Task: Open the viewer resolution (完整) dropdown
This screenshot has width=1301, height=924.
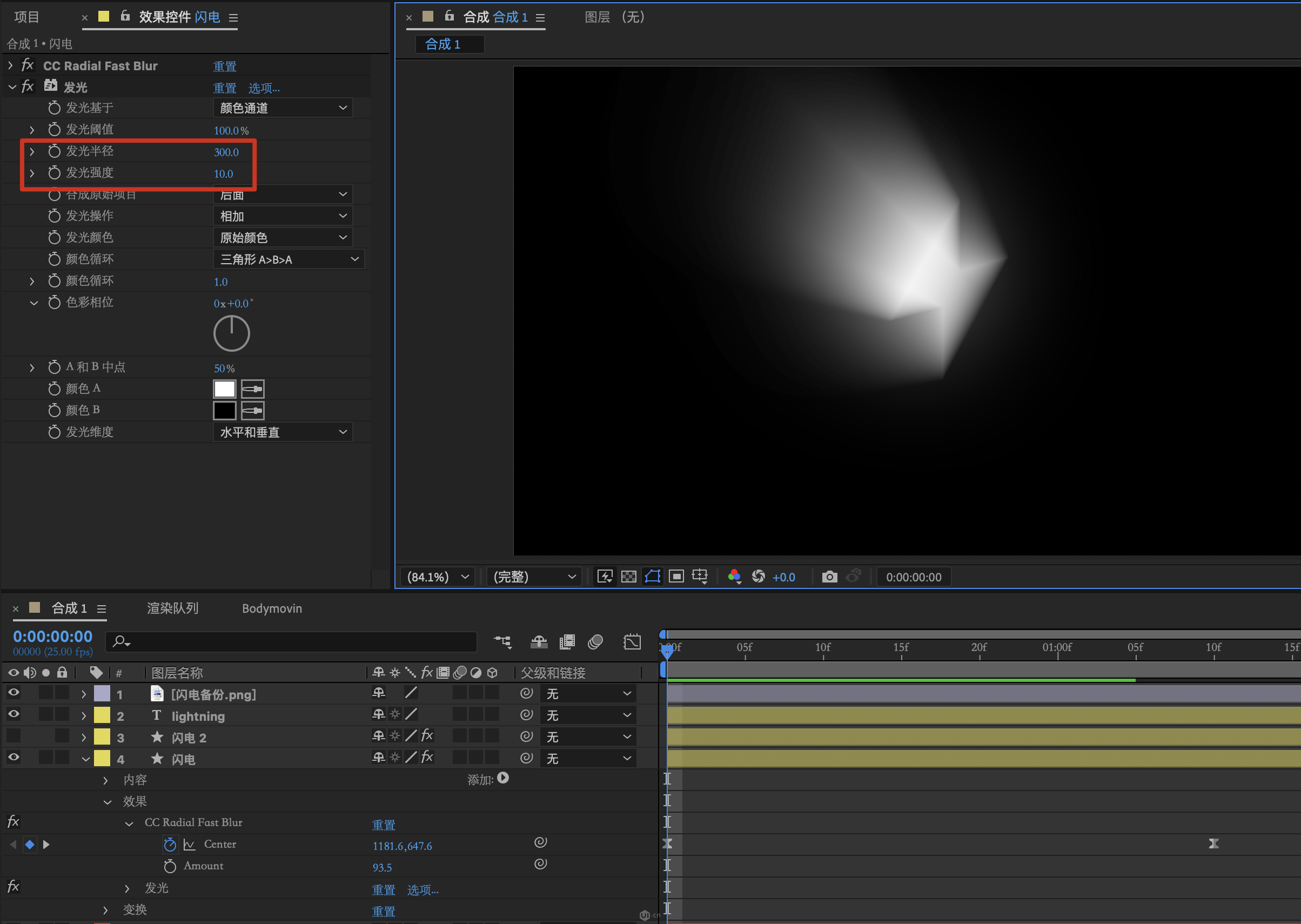Action: [x=534, y=577]
